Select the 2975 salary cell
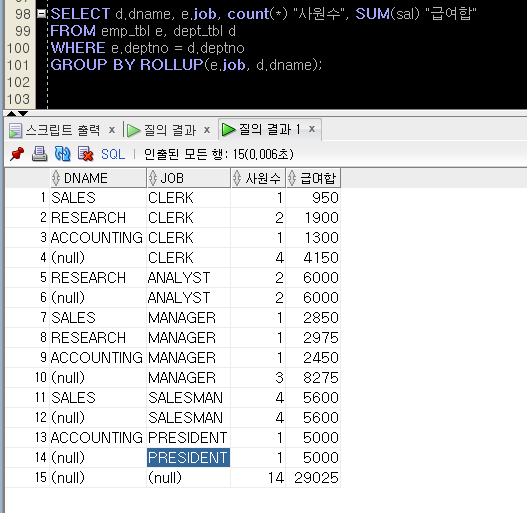 pyautogui.click(x=313, y=338)
